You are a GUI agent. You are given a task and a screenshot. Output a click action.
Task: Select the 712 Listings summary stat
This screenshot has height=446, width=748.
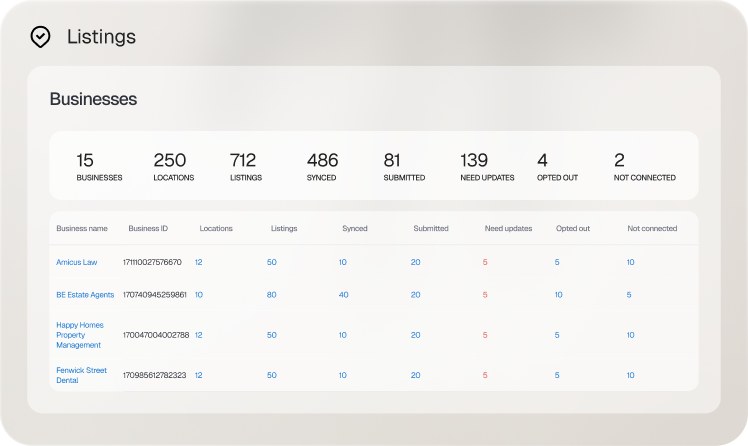tap(246, 166)
